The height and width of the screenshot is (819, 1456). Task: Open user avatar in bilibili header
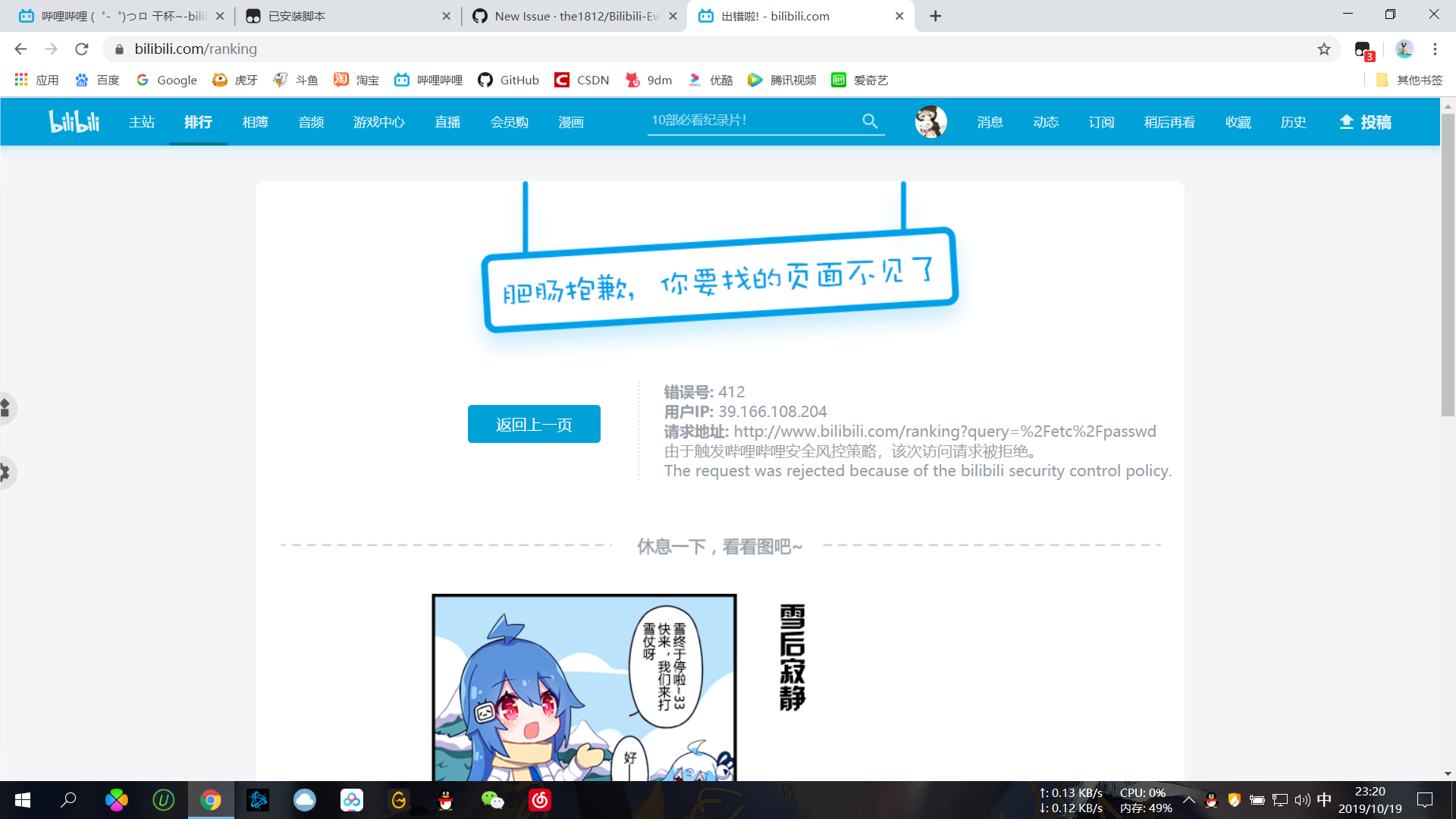[x=930, y=121]
